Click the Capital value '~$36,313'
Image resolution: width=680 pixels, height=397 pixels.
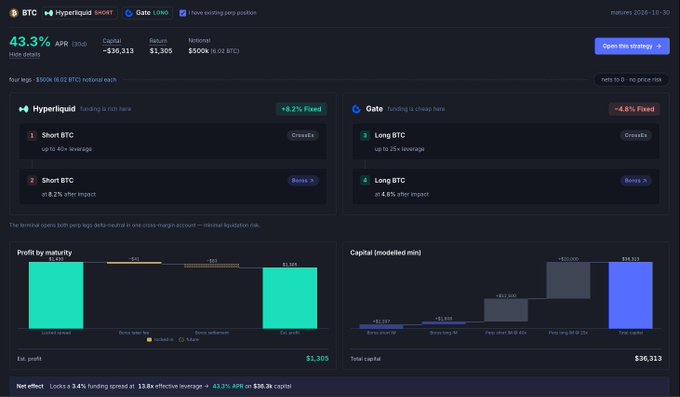(x=118, y=51)
